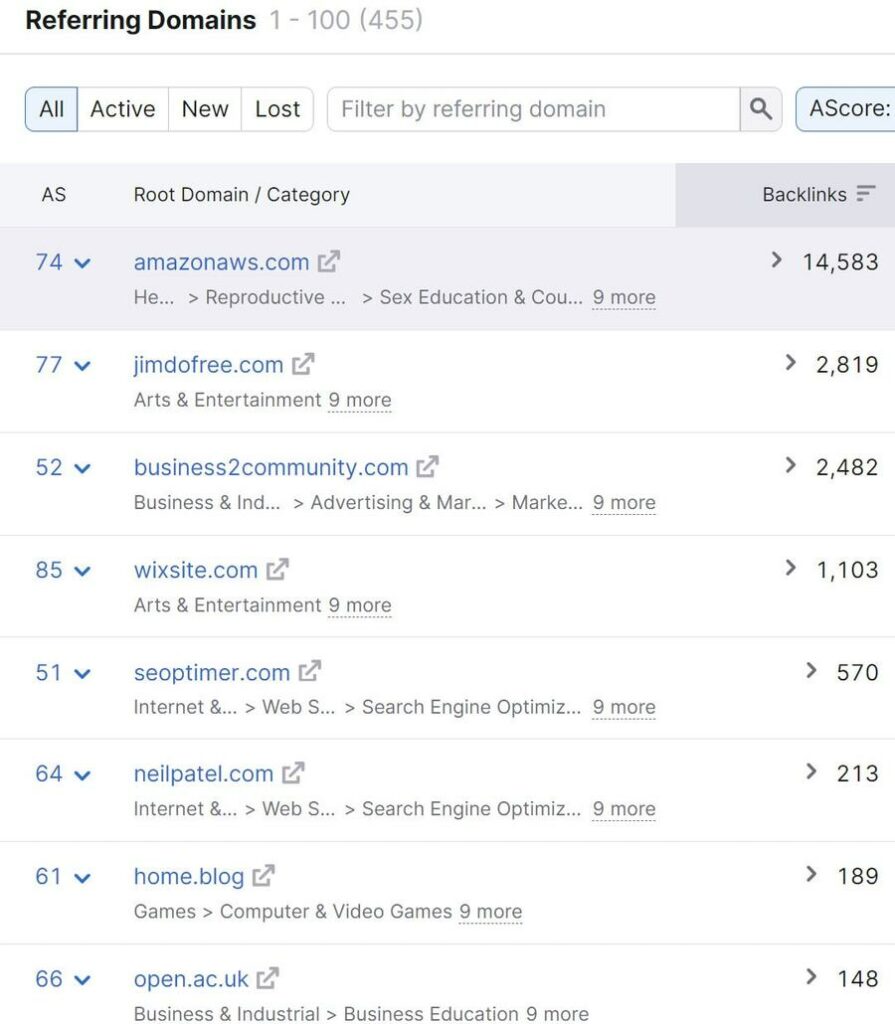
Task: Show 9 more categories for seoptimer.com
Action: coord(624,707)
